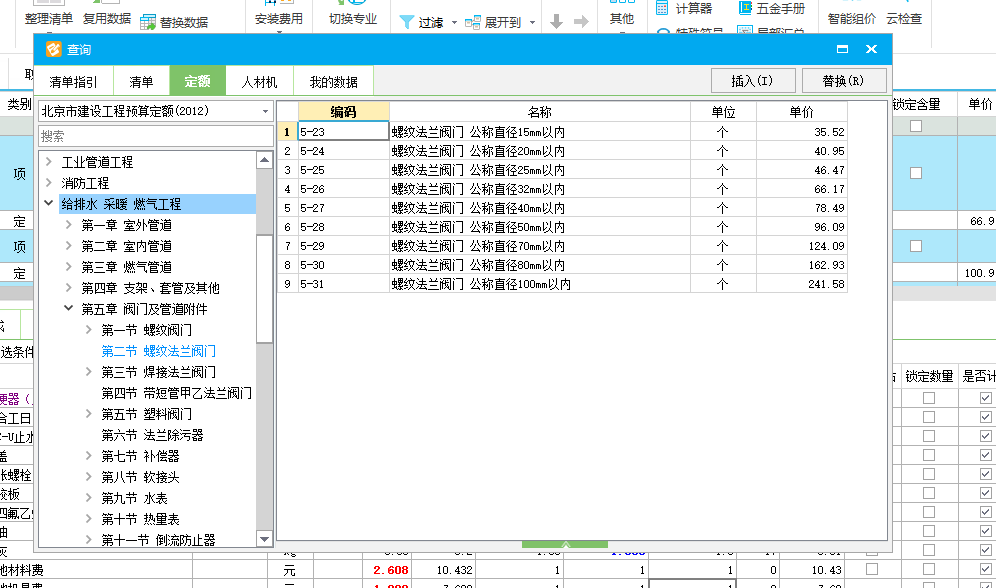The width and height of the screenshot is (996, 588).
Task: Click price cell 162.93
Action: click(x=802, y=265)
